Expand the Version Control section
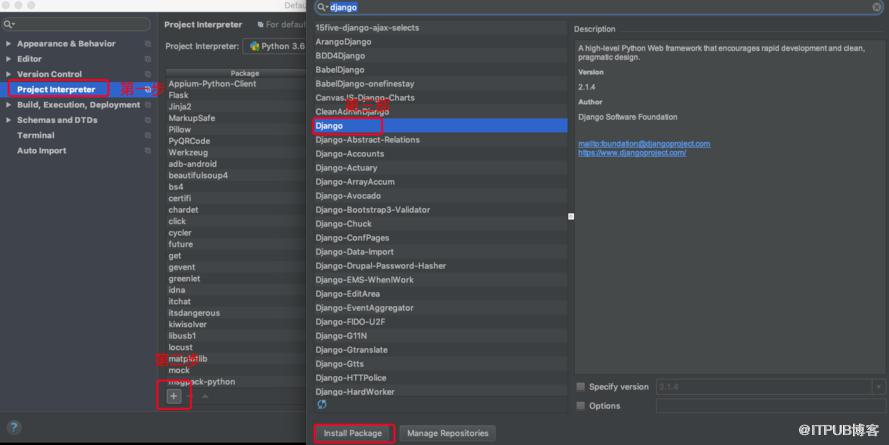This screenshot has height=445, width=889. [8, 74]
